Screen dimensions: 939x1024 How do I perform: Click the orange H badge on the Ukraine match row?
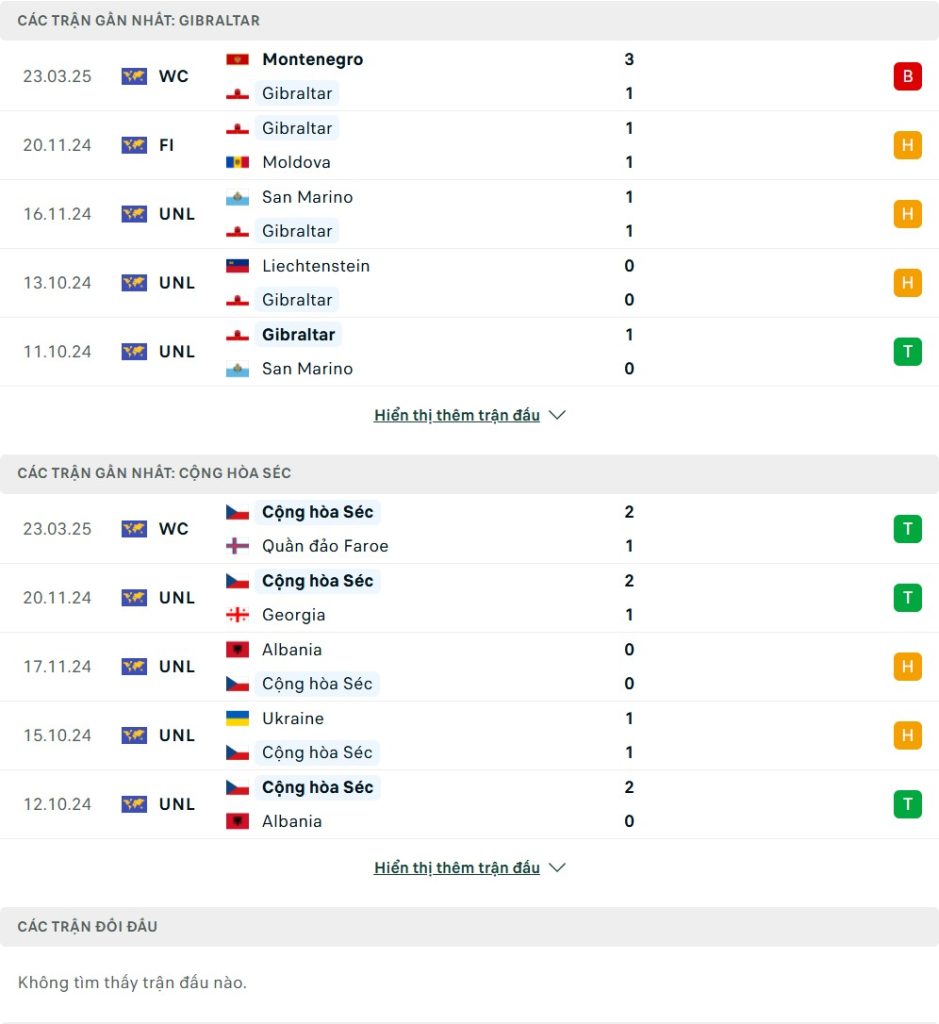[907, 735]
